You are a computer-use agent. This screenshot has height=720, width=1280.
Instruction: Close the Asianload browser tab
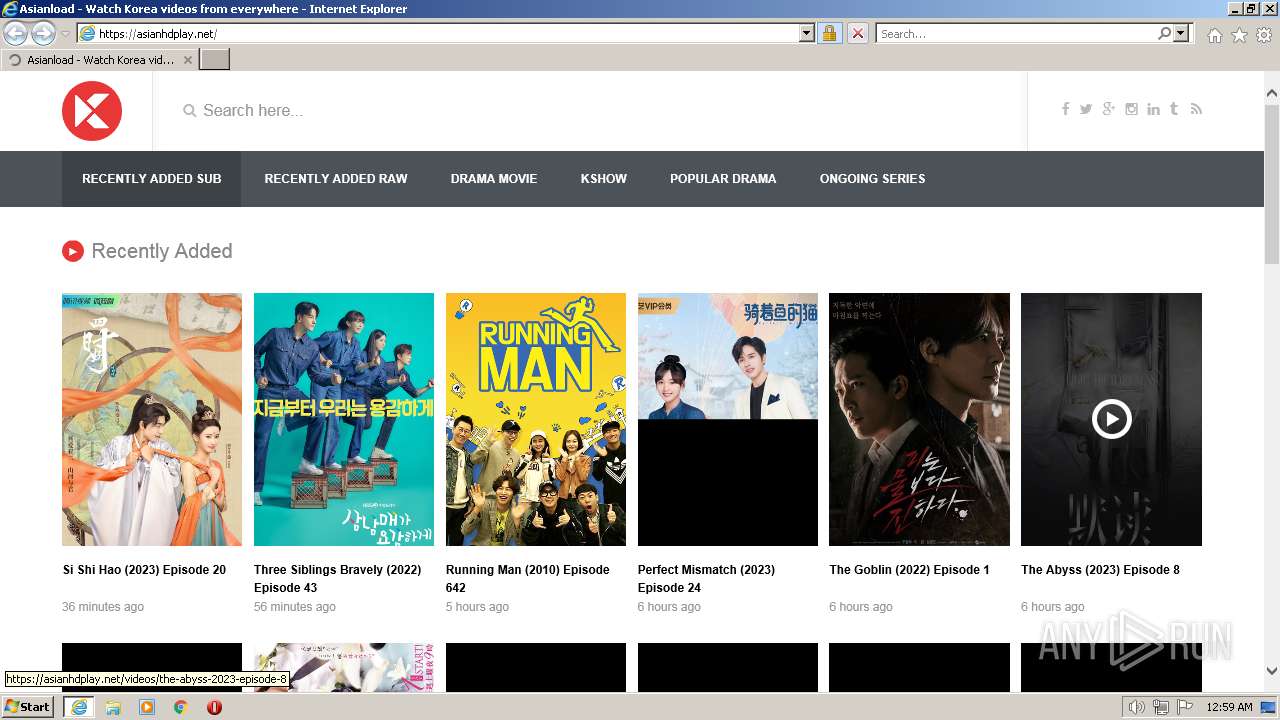pos(188,60)
